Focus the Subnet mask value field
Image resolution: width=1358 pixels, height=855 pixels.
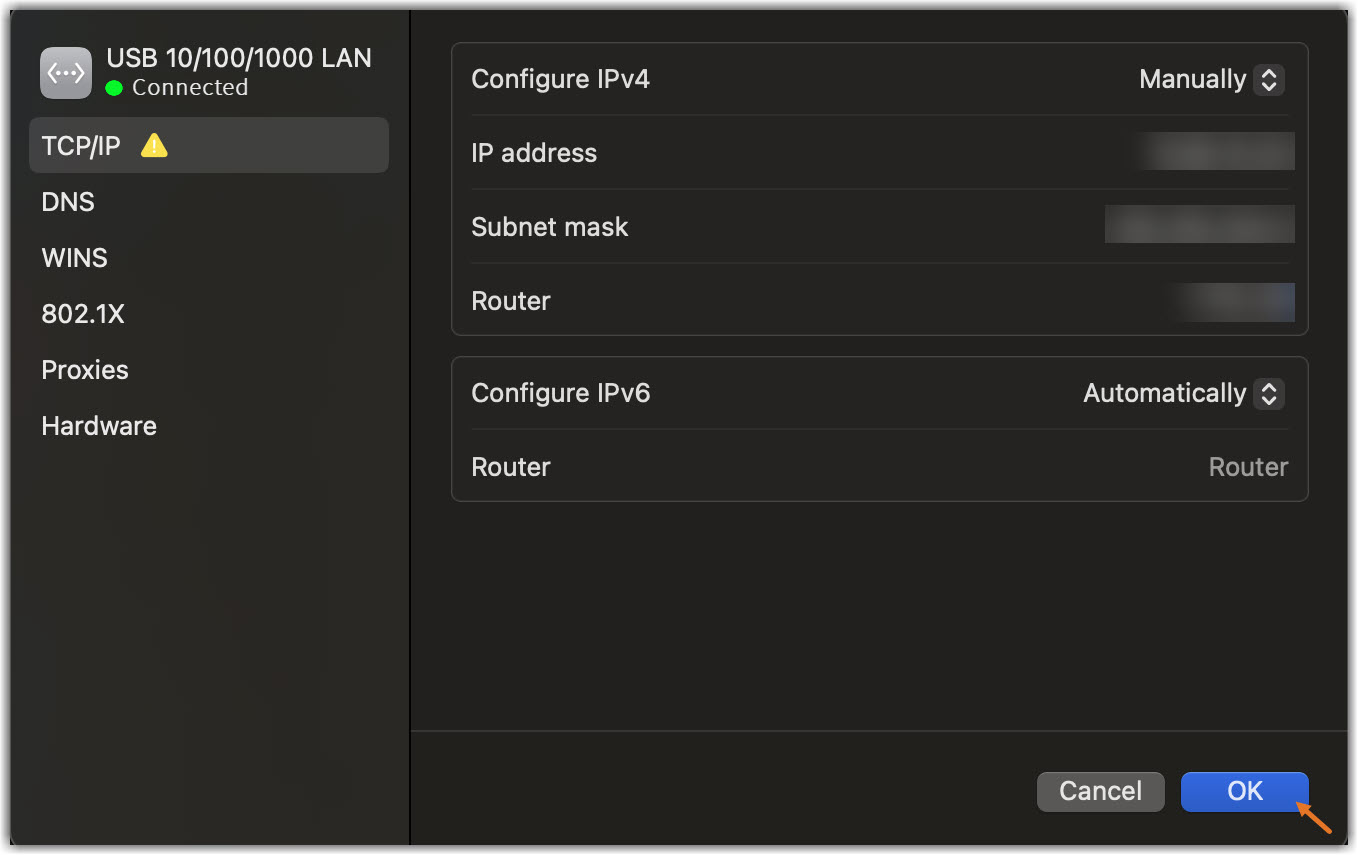(1199, 225)
